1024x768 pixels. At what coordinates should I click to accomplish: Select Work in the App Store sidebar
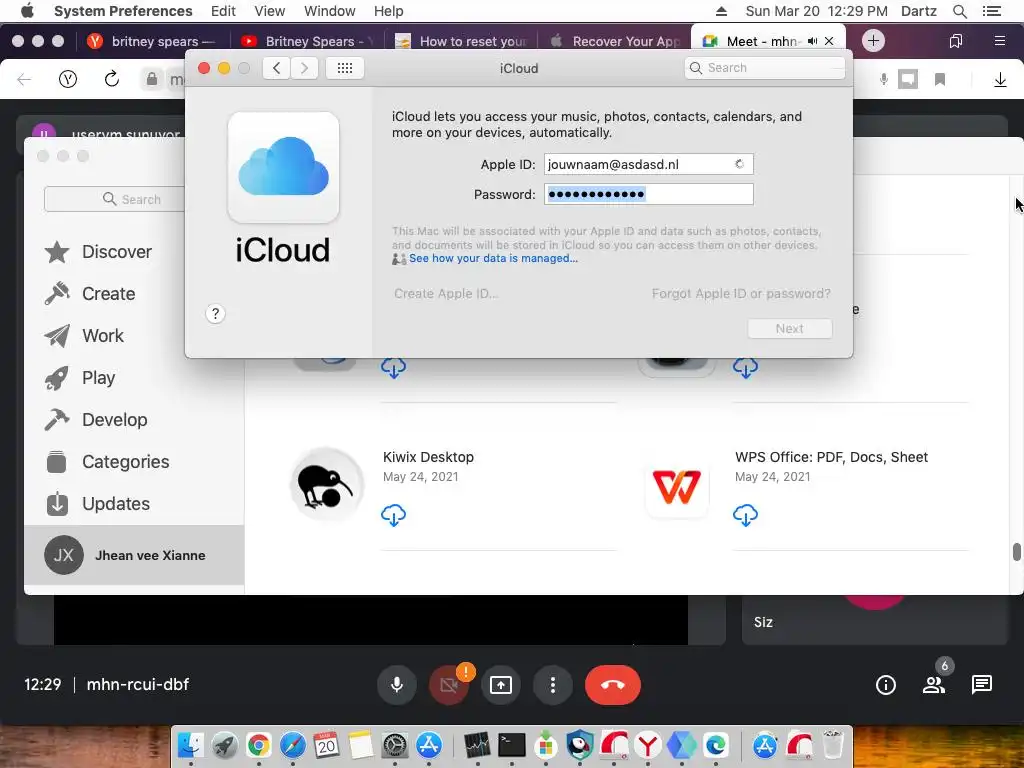(x=84, y=336)
